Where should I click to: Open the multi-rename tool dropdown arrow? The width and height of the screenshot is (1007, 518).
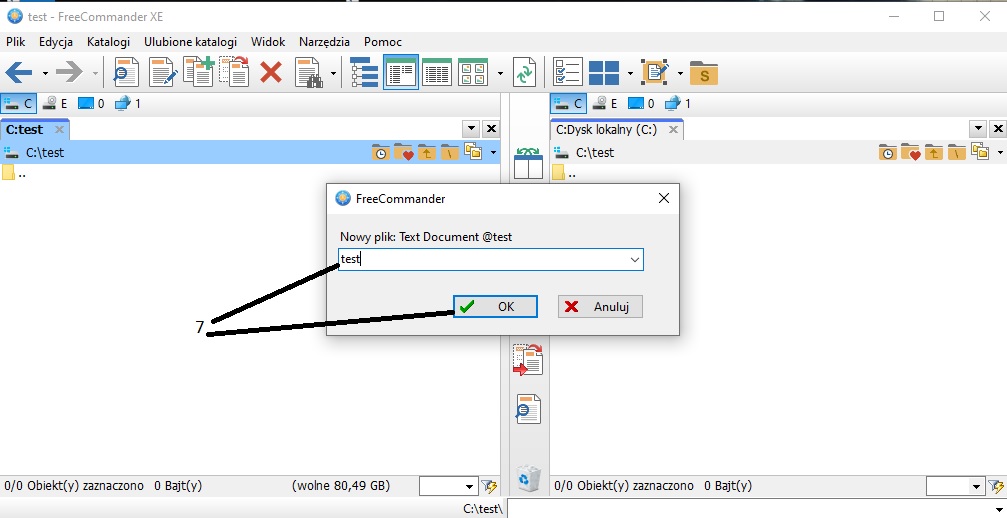(x=680, y=73)
